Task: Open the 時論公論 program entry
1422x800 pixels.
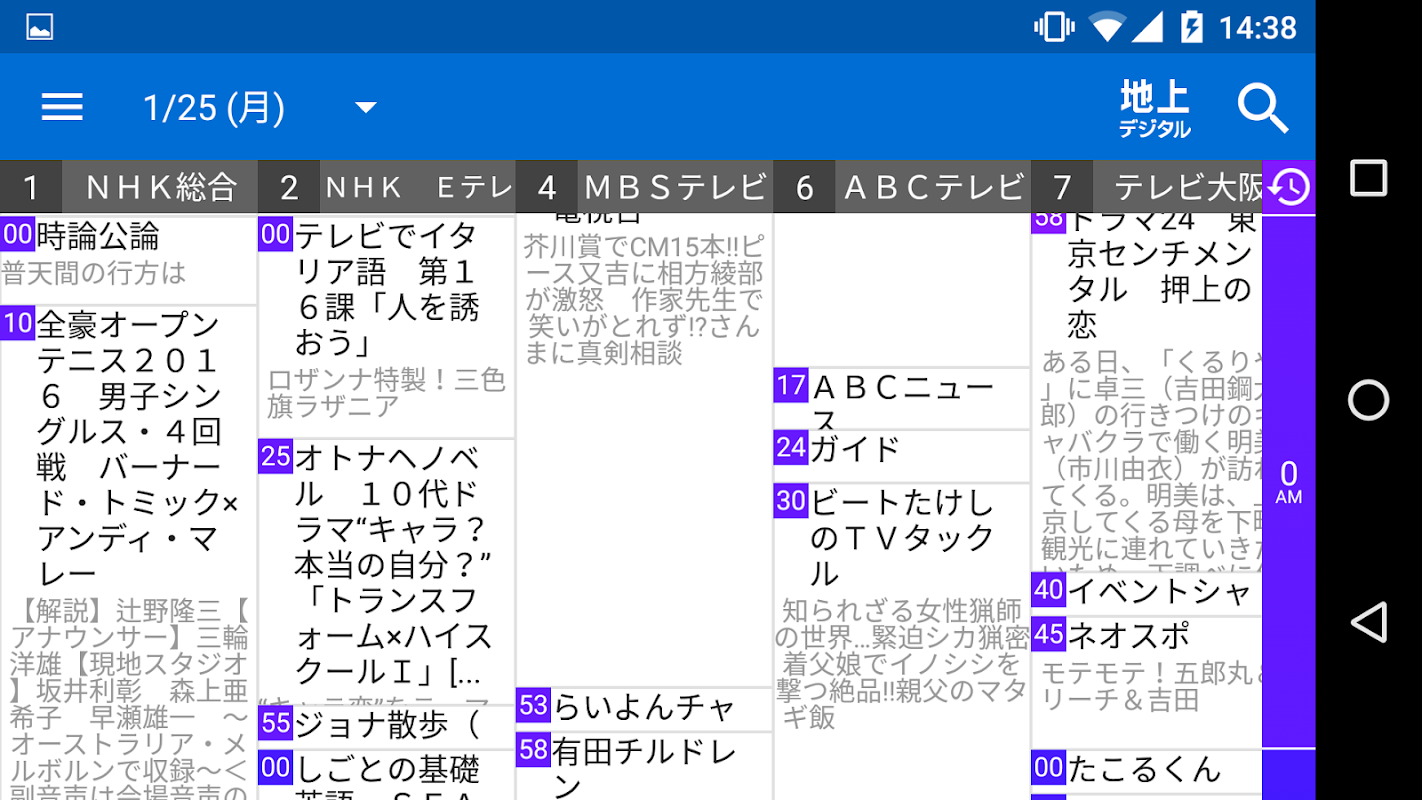Action: pos(128,259)
